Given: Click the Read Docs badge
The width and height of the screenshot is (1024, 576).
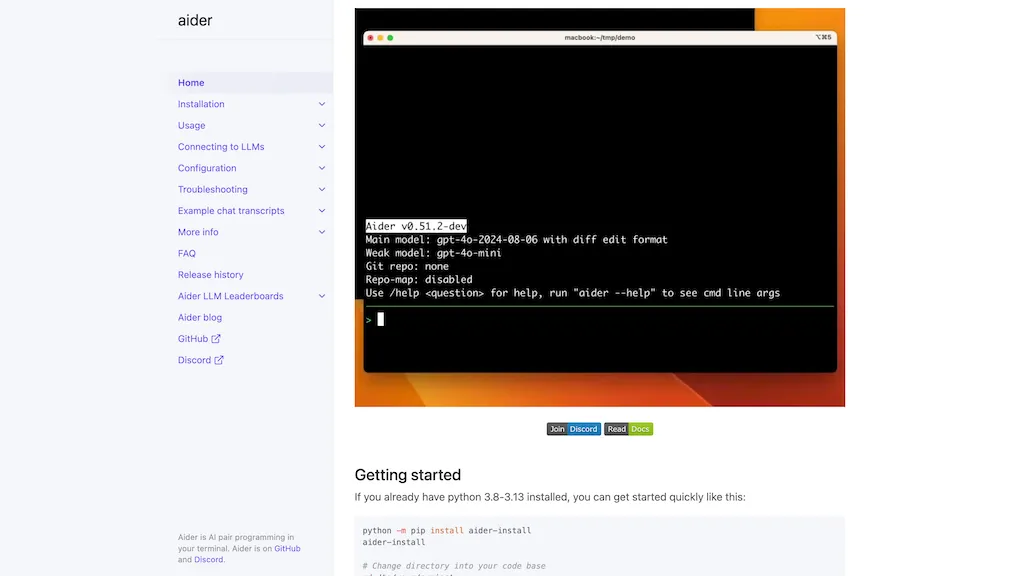Looking at the screenshot, I should point(628,429).
